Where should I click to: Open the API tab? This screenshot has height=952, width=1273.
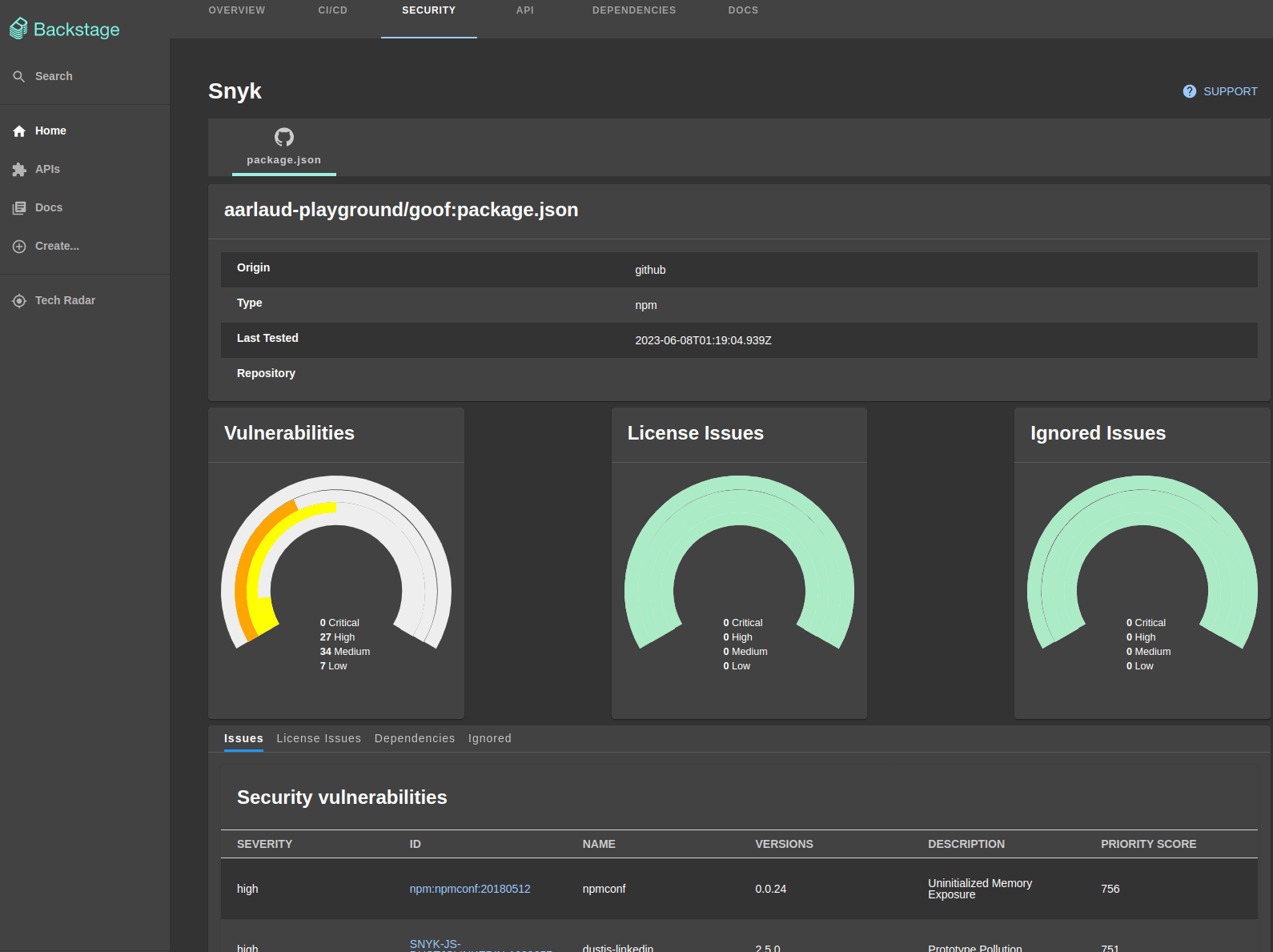tap(525, 10)
